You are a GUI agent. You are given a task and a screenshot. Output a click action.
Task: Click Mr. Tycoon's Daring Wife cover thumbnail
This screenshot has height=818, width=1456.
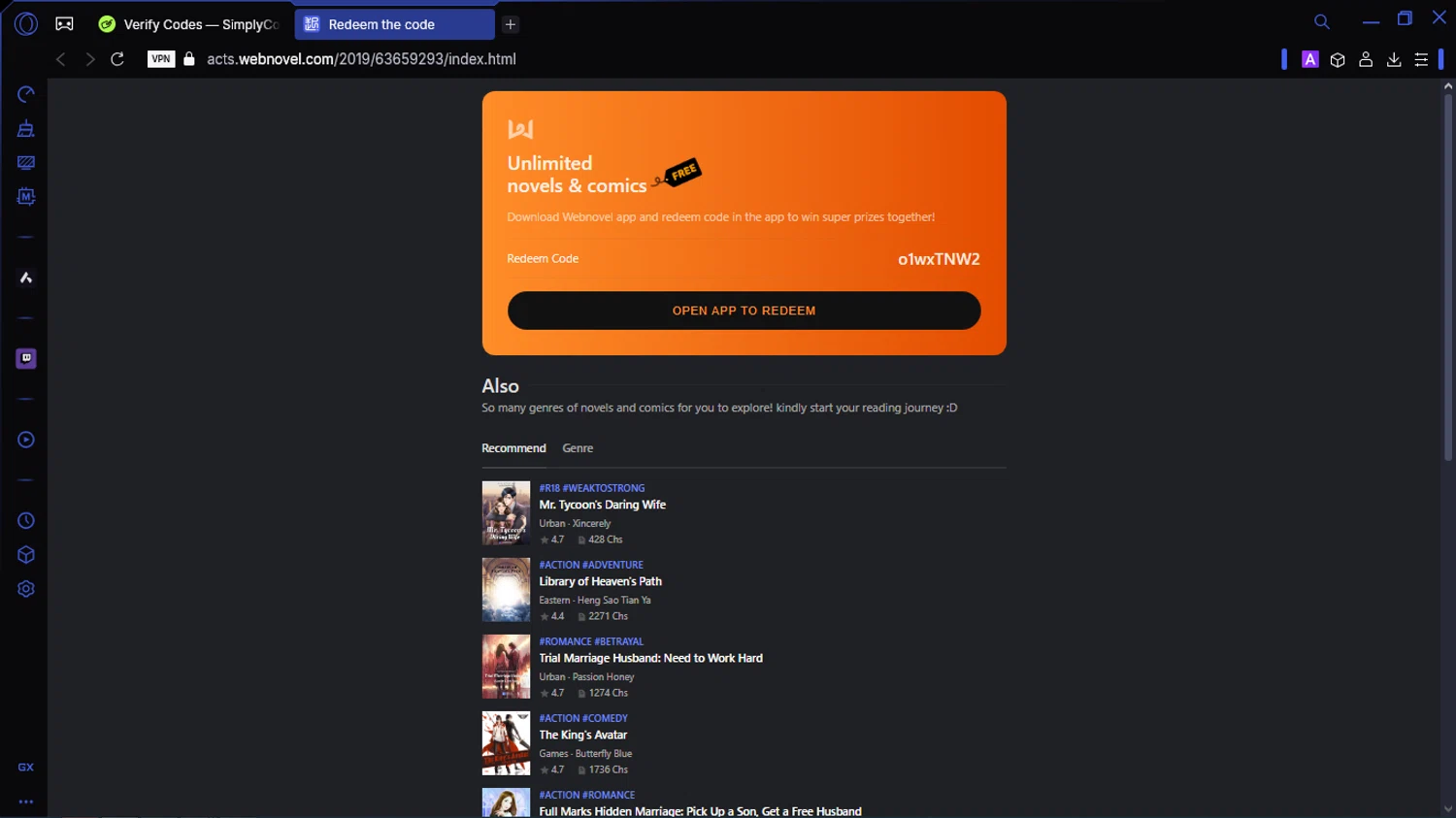point(506,513)
